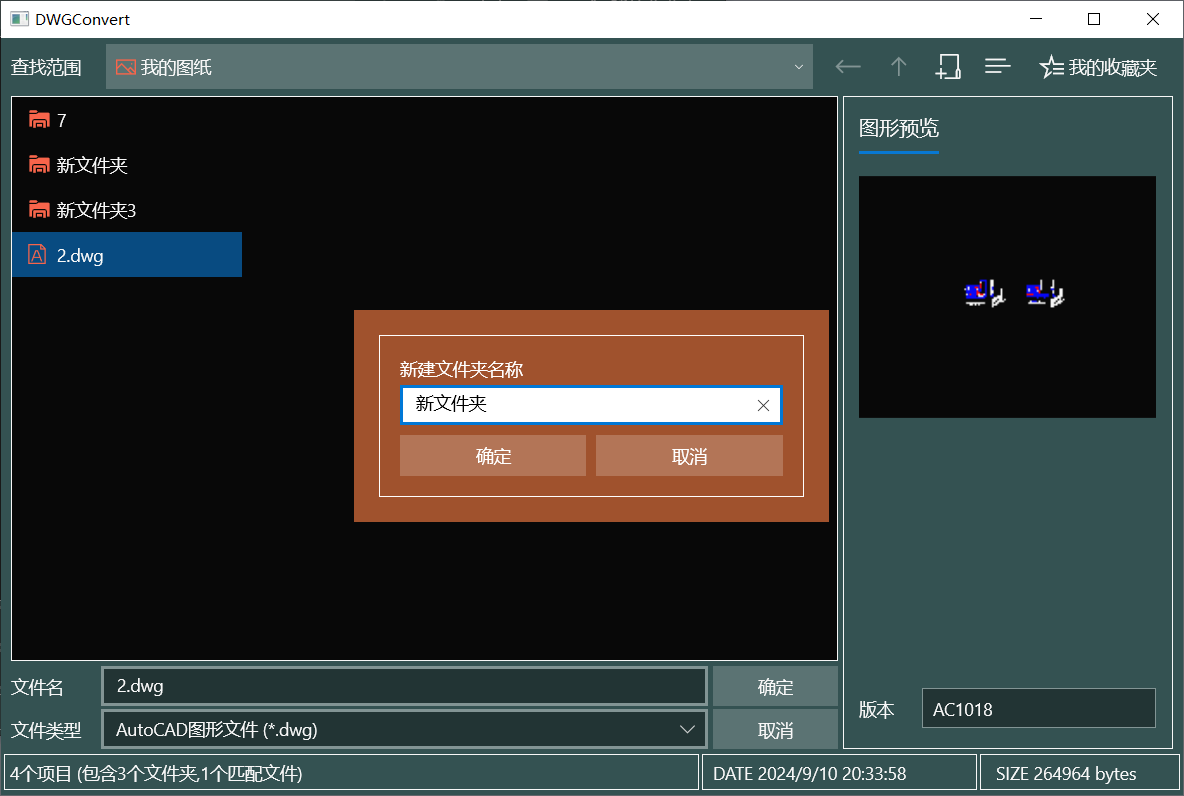Click the 文件名 input field

[x=405, y=686]
